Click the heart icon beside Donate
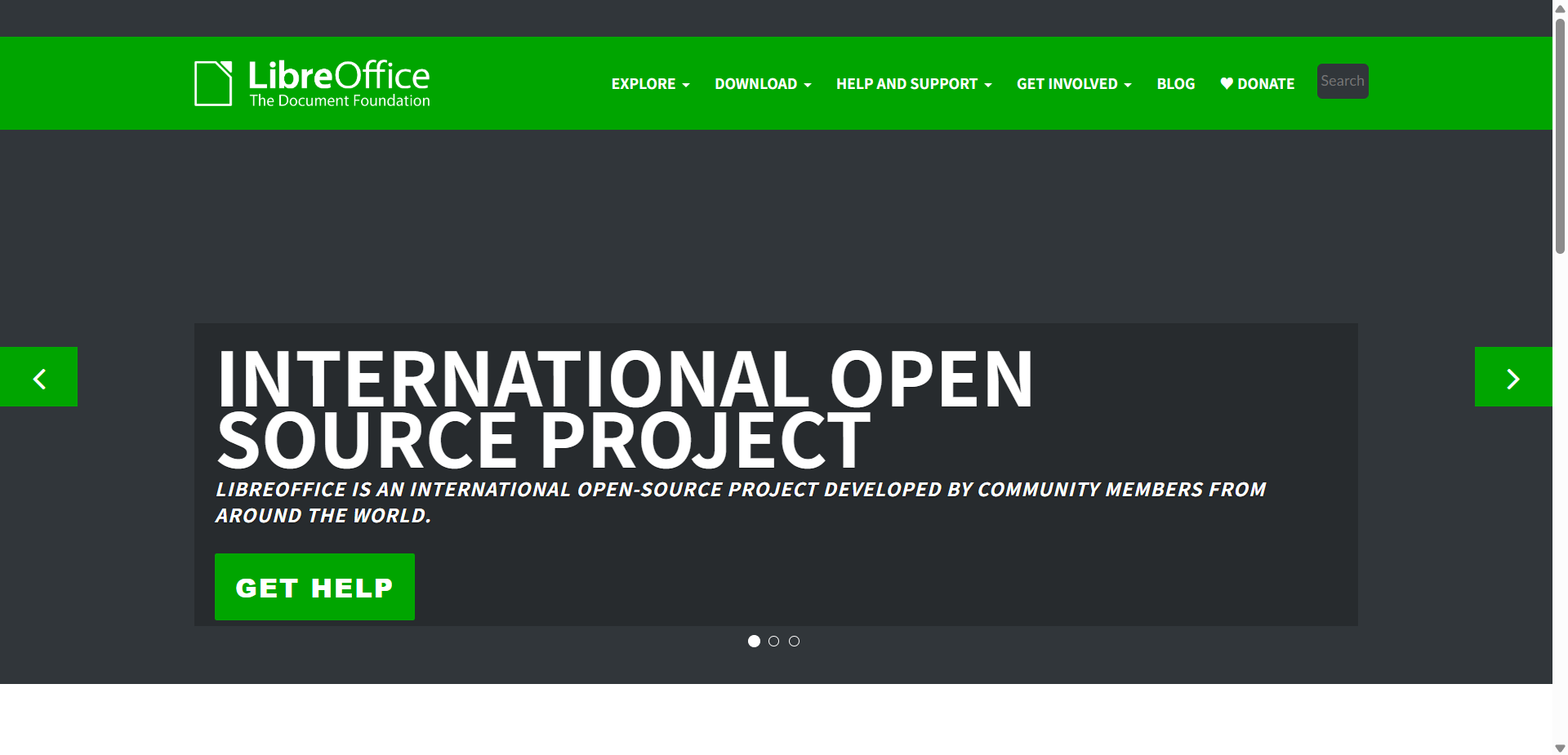 click(1226, 83)
